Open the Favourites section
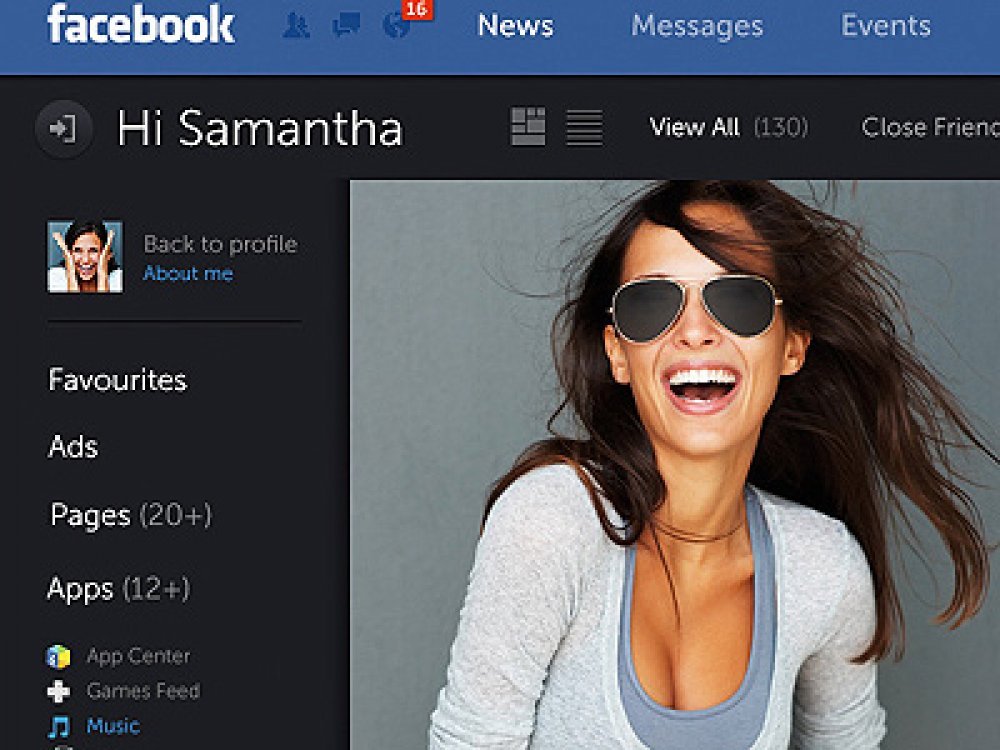1000x750 pixels. coord(117,380)
